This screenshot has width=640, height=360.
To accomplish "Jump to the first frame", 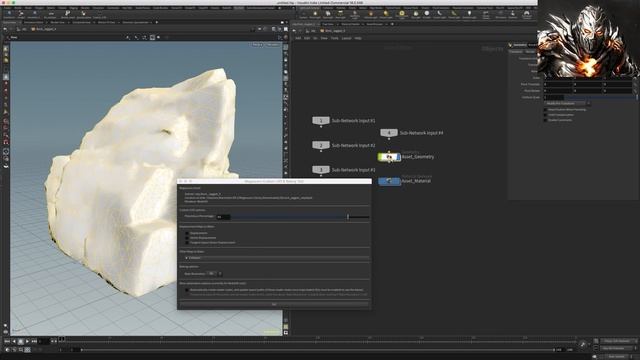I will [x=7, y=341].
